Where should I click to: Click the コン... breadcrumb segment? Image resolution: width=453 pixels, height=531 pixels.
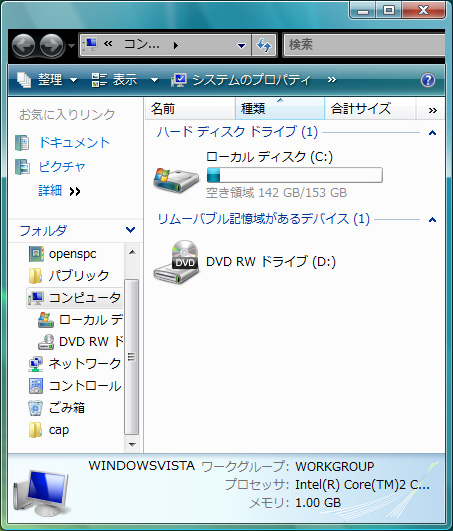142,44
